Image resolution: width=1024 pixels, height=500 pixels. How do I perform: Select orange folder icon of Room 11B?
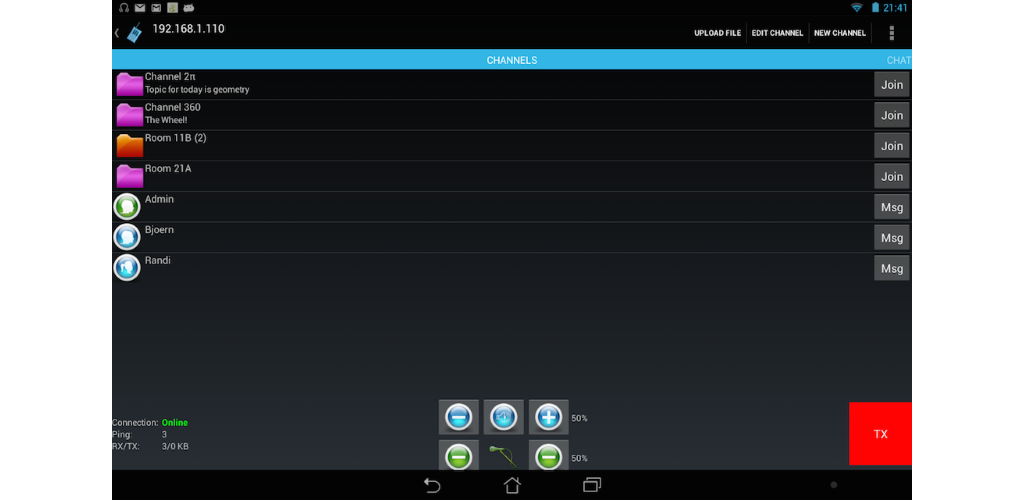pyautogui.click(x=129, y=146)
